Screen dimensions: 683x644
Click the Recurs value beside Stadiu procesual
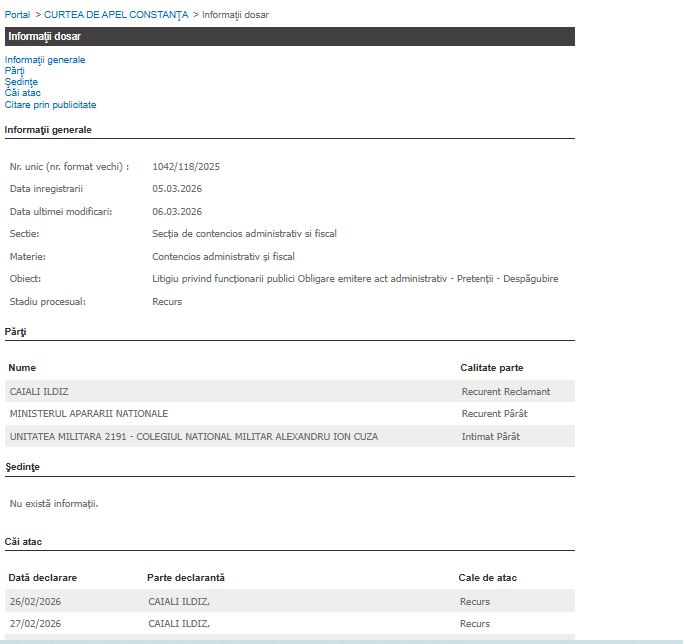tap(167, 302)
